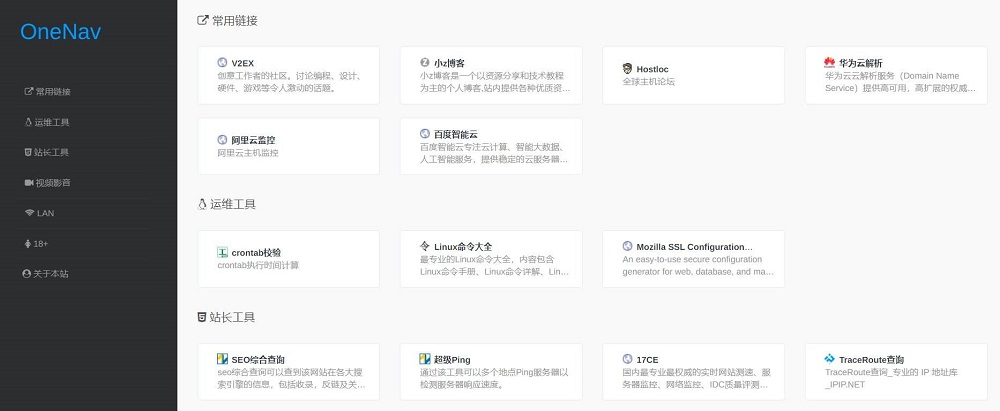Open the crontab校验 link title

click(x=256, y=253)
